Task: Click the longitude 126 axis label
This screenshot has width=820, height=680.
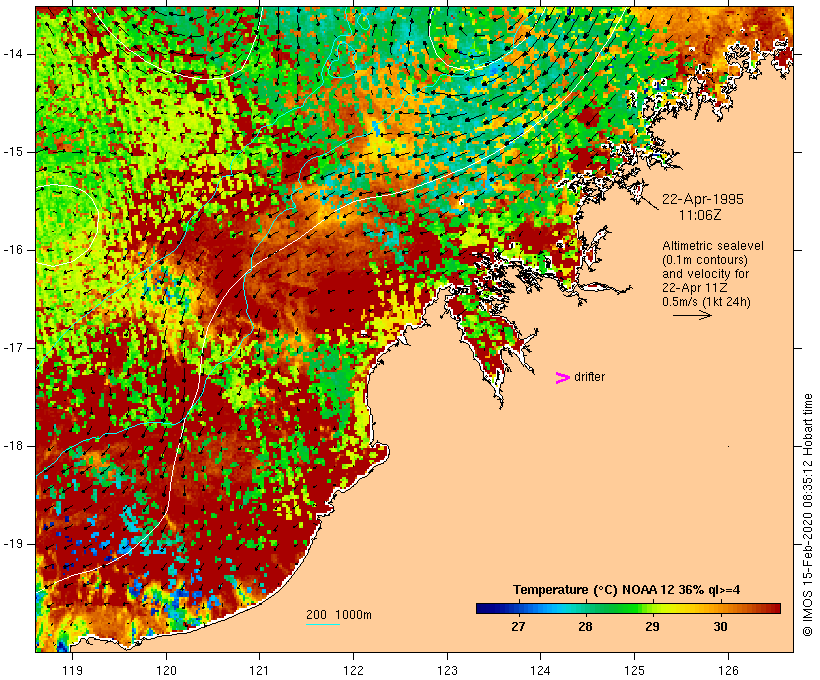Action: click(728, 667)
